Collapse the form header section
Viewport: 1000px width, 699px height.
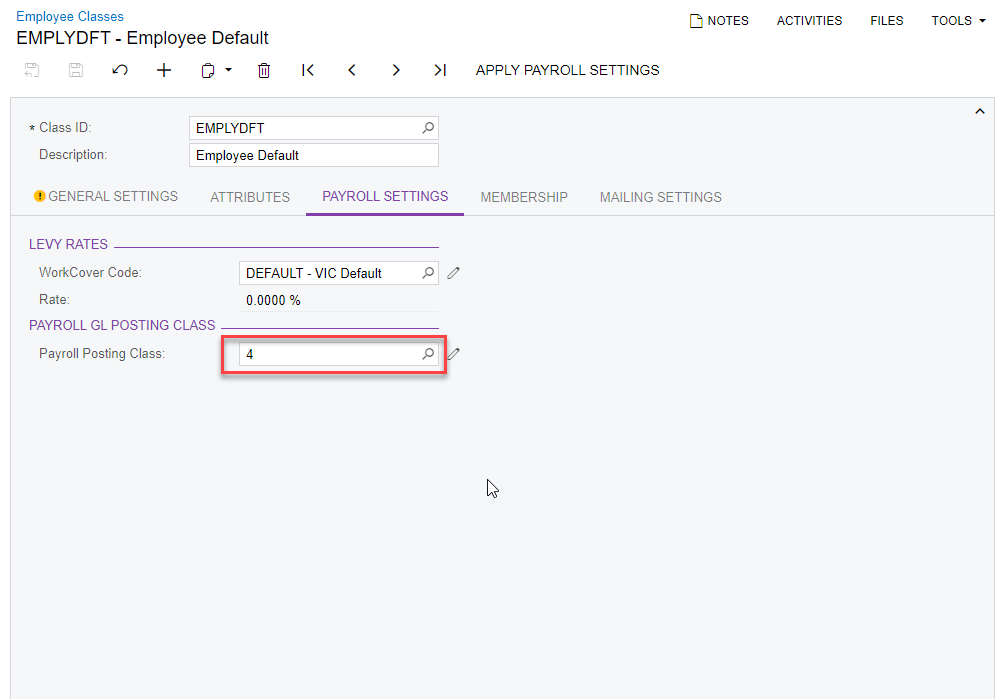click(x=980, y=111)
